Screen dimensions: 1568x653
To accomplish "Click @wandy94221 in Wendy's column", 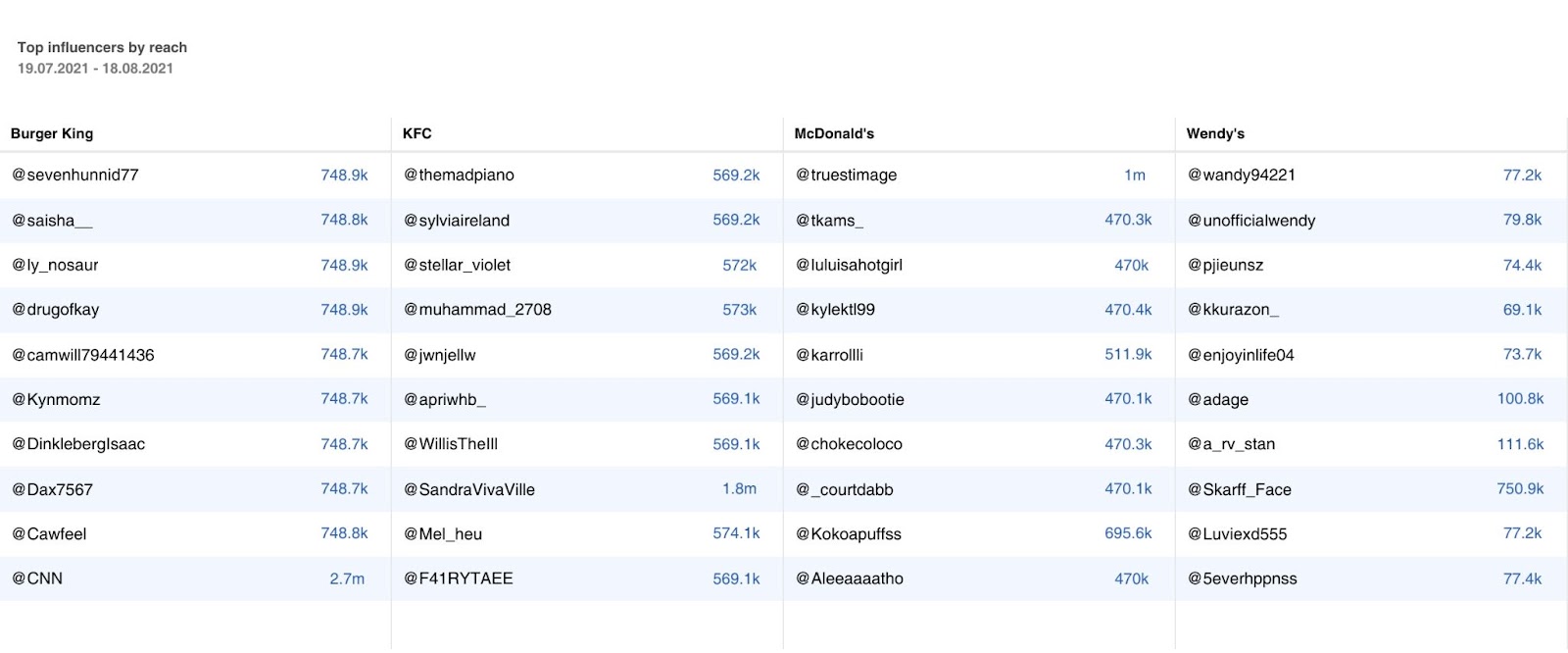I will click(x=1242, y=175).
